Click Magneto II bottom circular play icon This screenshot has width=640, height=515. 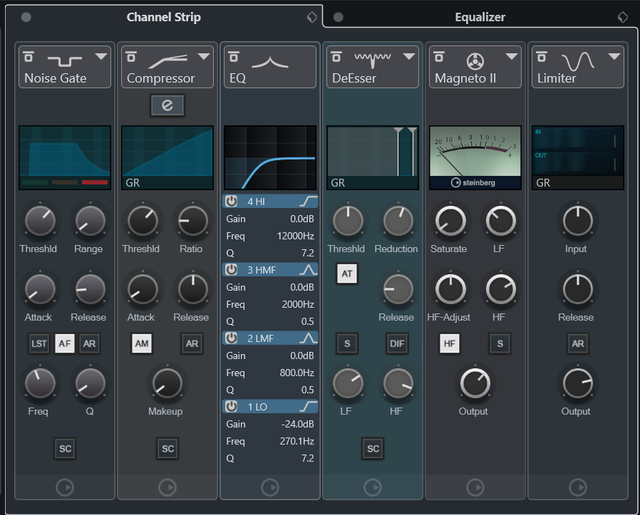click(x=475, y=487)
